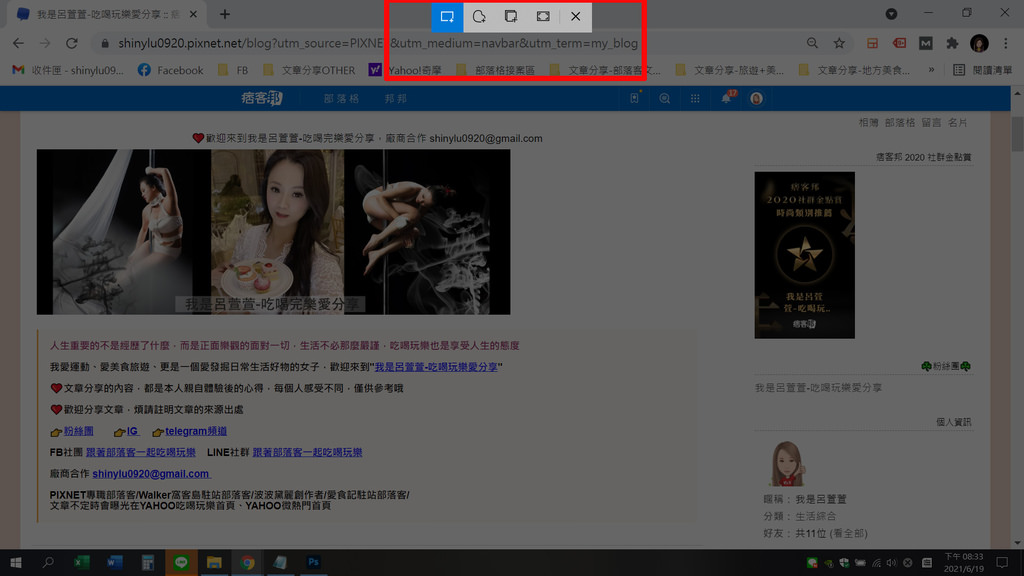Screen dimensions: 1024x576
Task: Click the navbar bookmark icon
Action: 634,99
